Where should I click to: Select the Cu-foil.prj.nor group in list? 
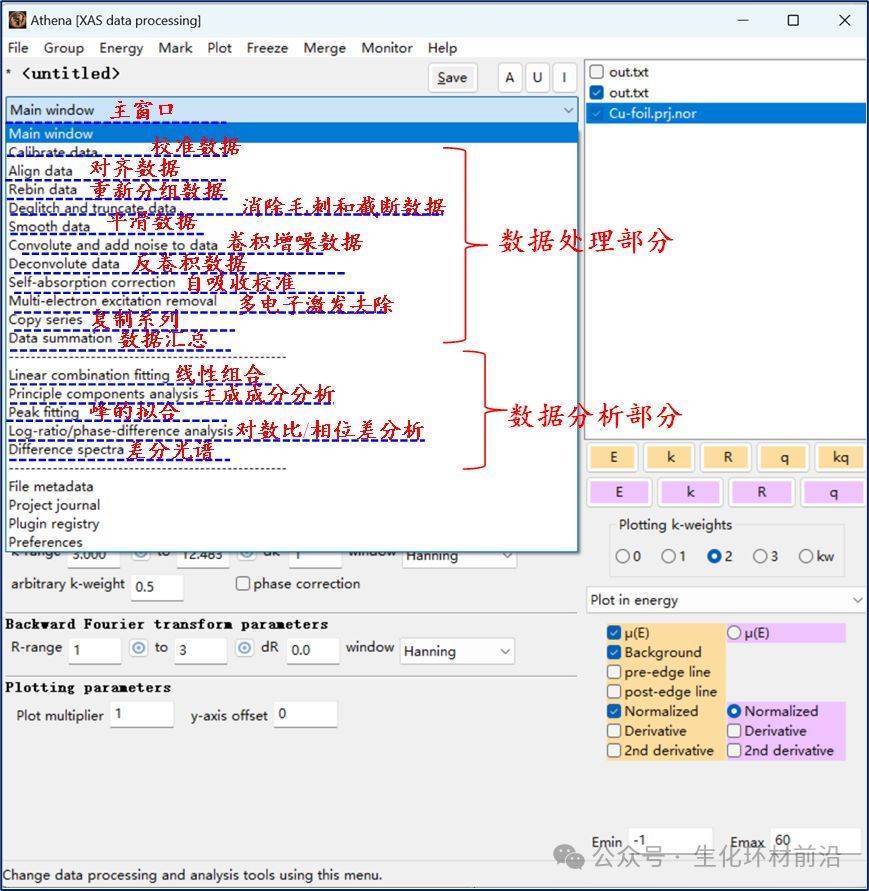click(x=652, y=113)
